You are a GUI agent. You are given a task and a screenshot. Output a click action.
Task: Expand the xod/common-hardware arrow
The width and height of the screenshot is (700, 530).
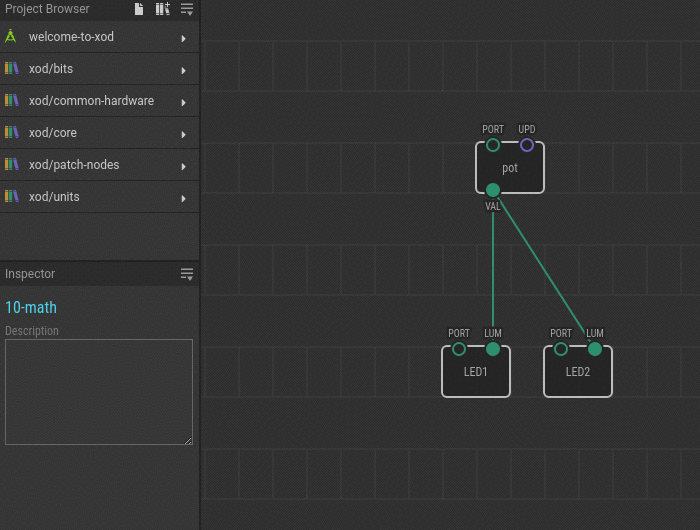[x=184, y=102]
